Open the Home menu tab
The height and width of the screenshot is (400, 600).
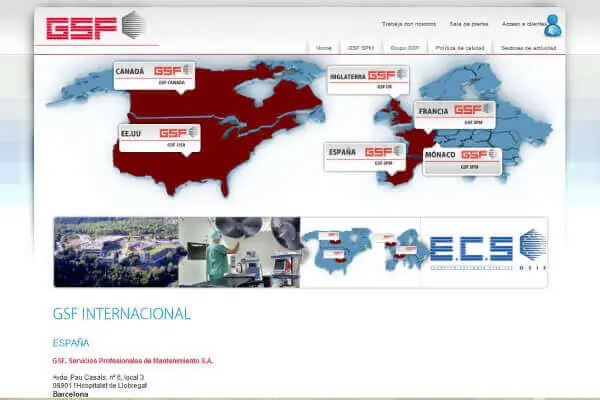323,47
